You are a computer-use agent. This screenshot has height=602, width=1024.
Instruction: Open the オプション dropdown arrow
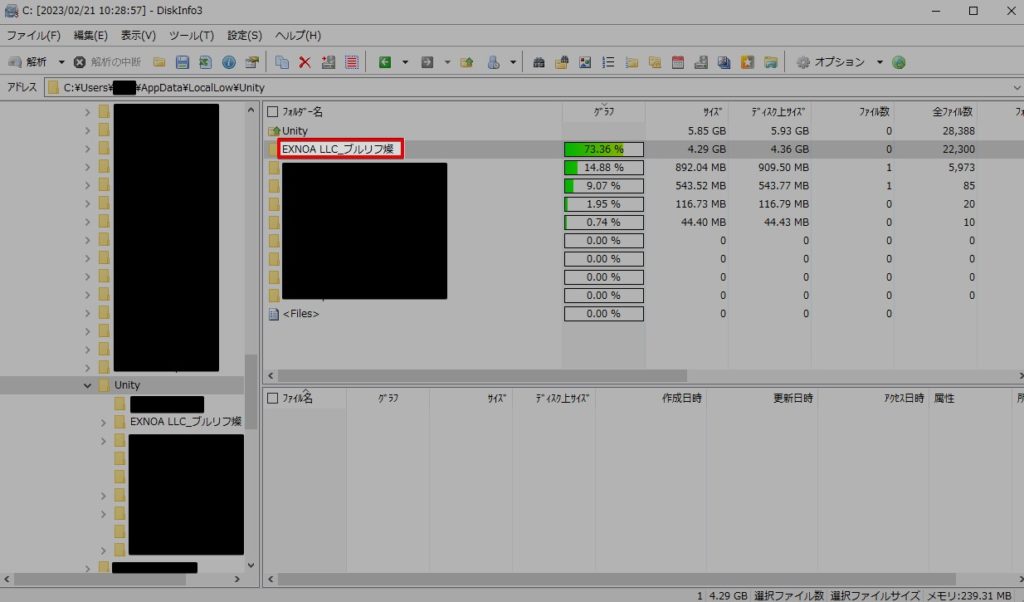tap(880, 62)
